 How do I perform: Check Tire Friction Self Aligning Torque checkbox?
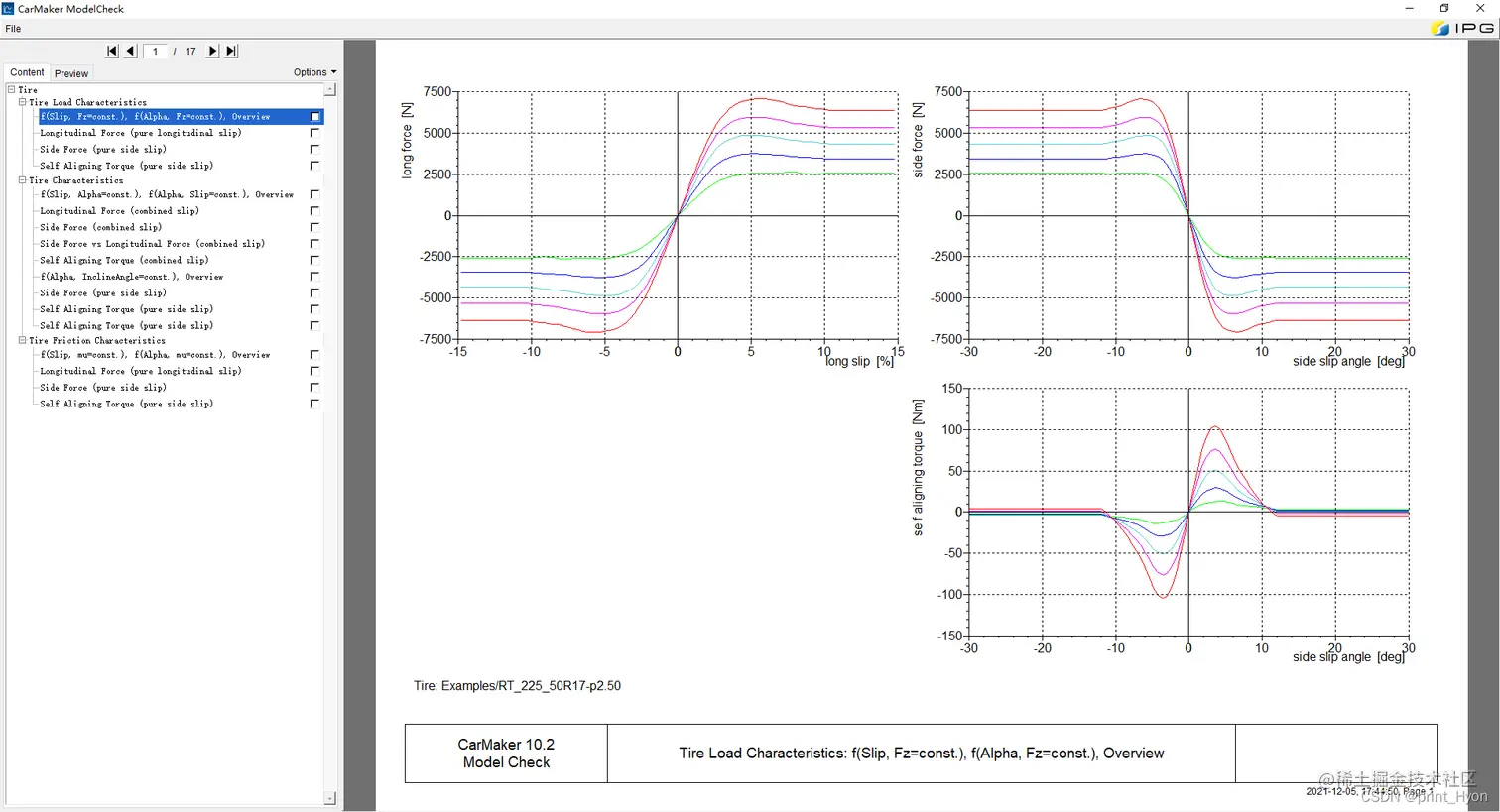tap(315, 404)
